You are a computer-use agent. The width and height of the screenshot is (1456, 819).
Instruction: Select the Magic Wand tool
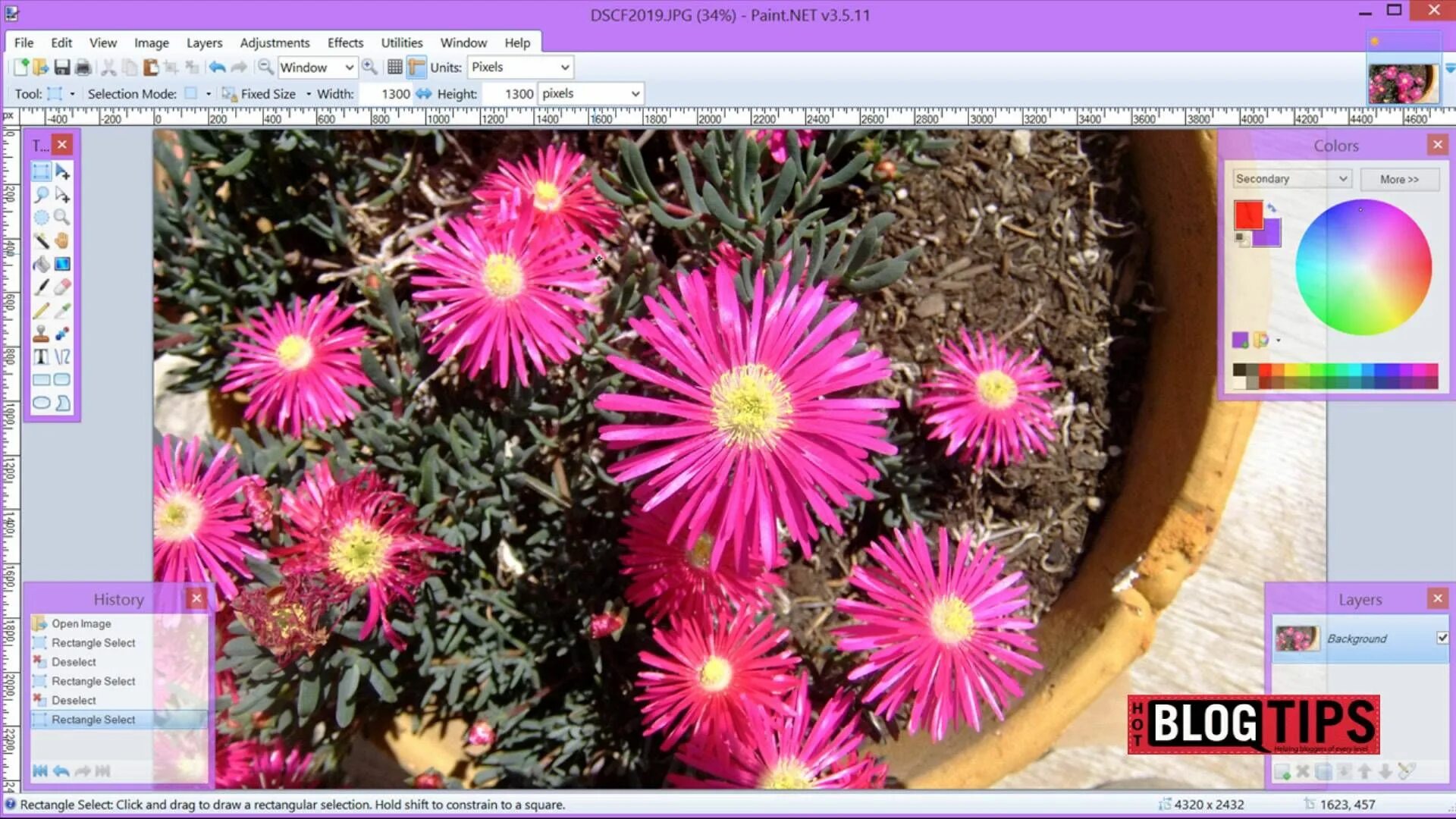[41, 241]
